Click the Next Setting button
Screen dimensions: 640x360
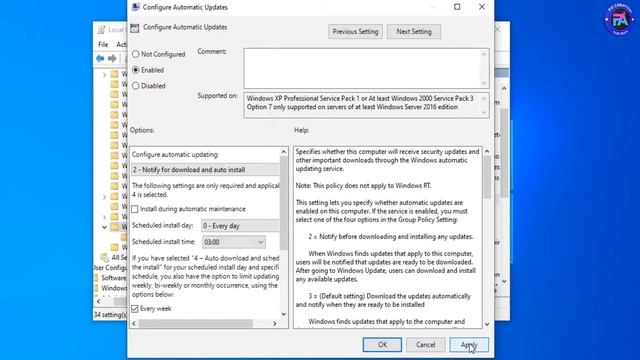[414, 31]
